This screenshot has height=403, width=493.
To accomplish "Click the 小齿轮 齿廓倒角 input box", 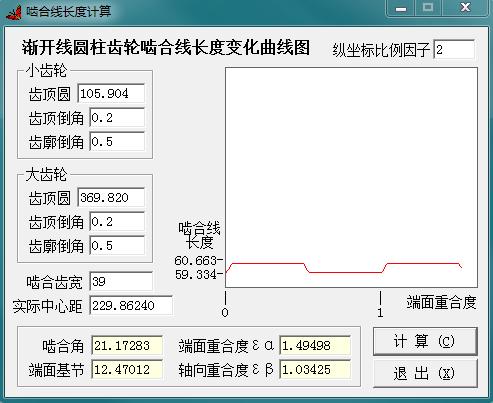I will coord(117,141).
